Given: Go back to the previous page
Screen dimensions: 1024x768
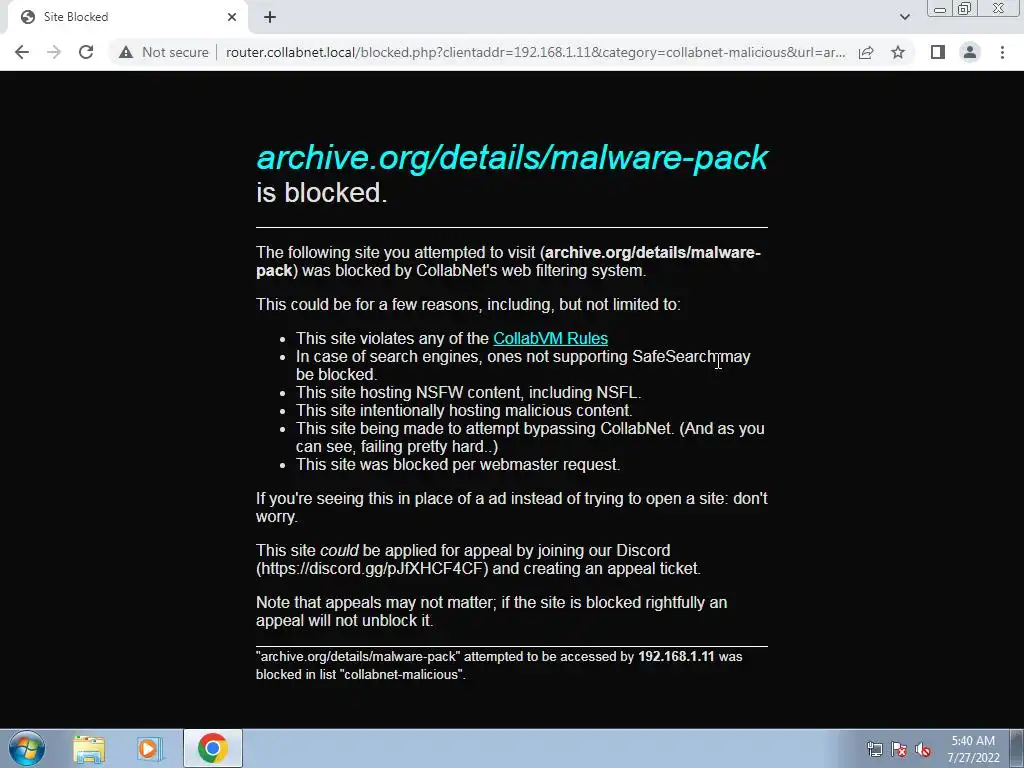Looking at the screenshot, I should tap(22, 52).
